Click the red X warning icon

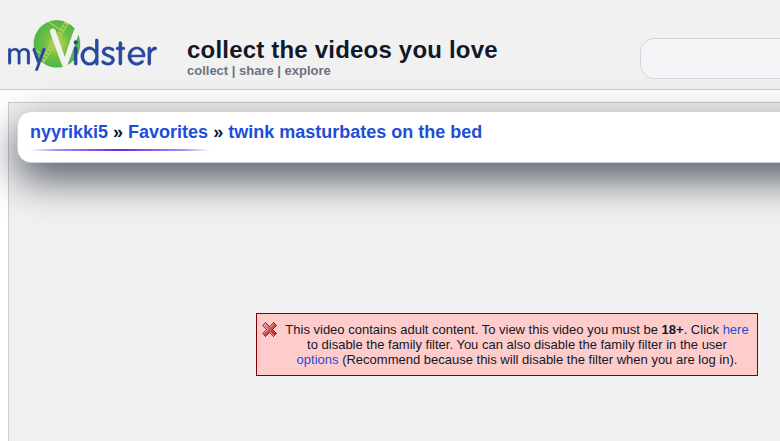coord(269,330)
